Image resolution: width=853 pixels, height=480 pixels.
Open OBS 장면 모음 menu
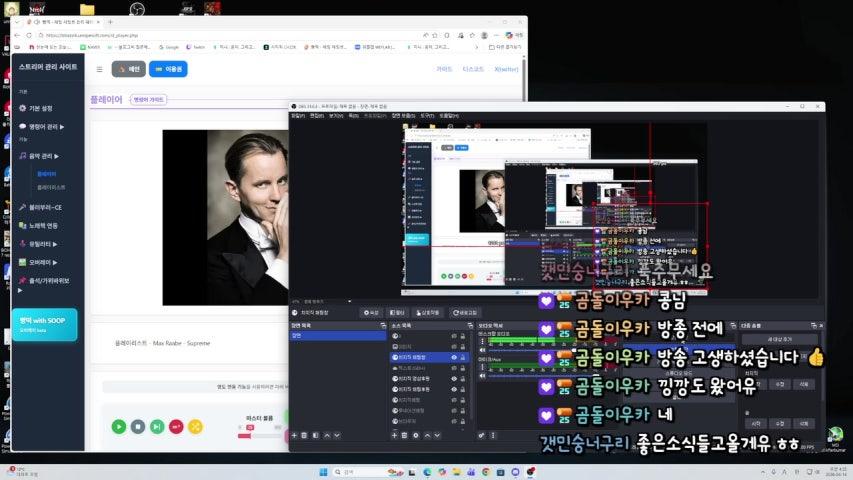tap(404, 116)
